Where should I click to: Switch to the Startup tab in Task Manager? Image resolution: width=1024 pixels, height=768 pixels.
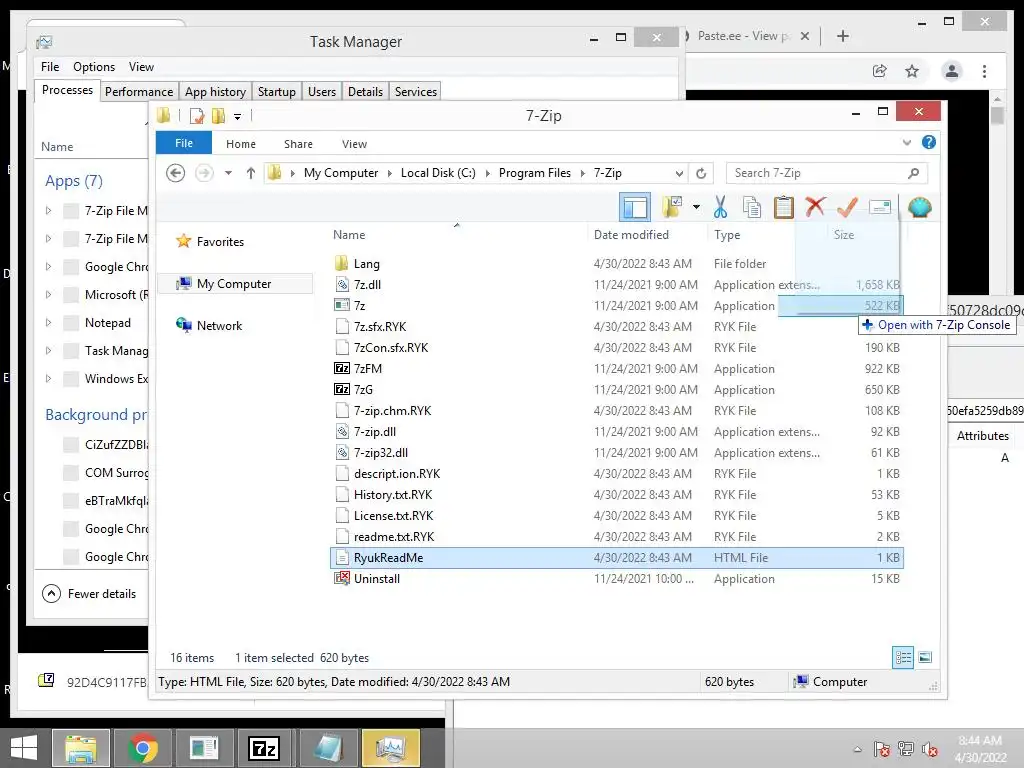[x=276, y=91]
